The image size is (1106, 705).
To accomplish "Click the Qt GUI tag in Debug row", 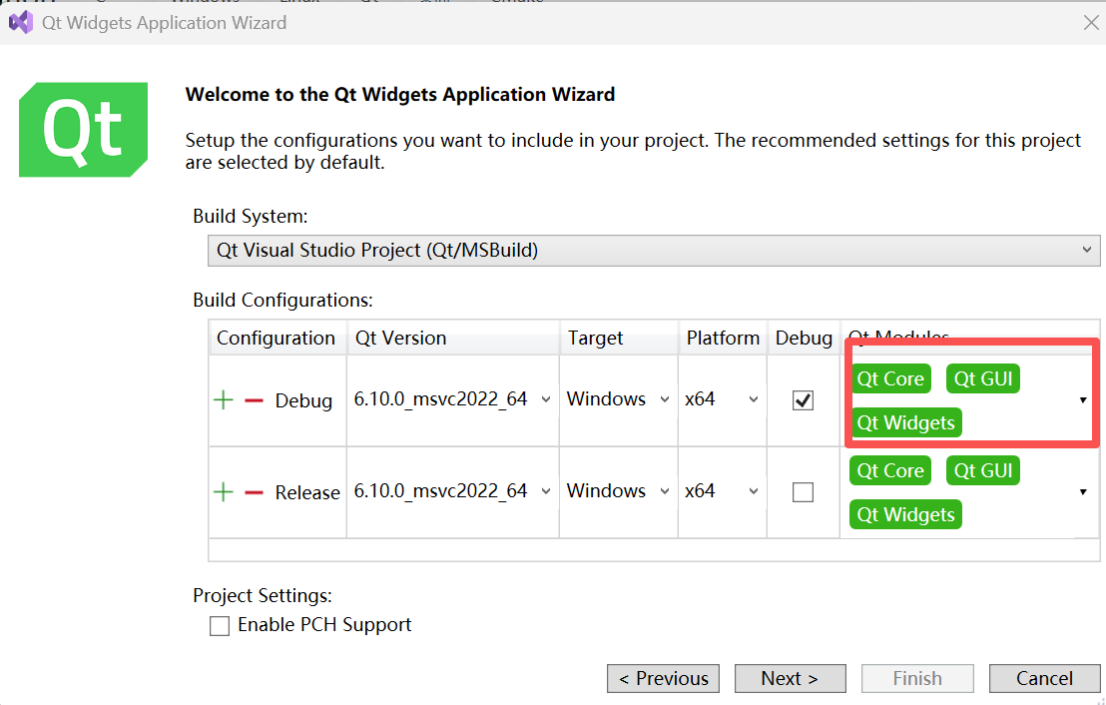I will (983, 379).
